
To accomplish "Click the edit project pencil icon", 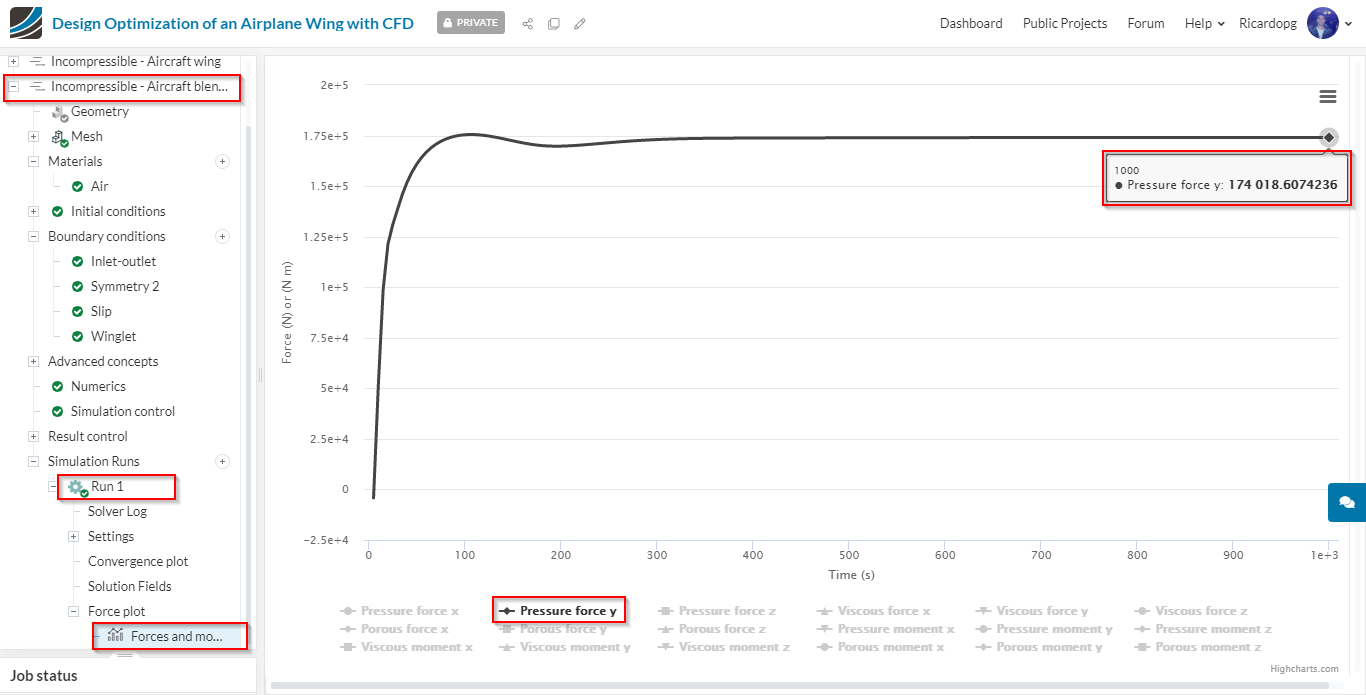I will click(580, 23).
